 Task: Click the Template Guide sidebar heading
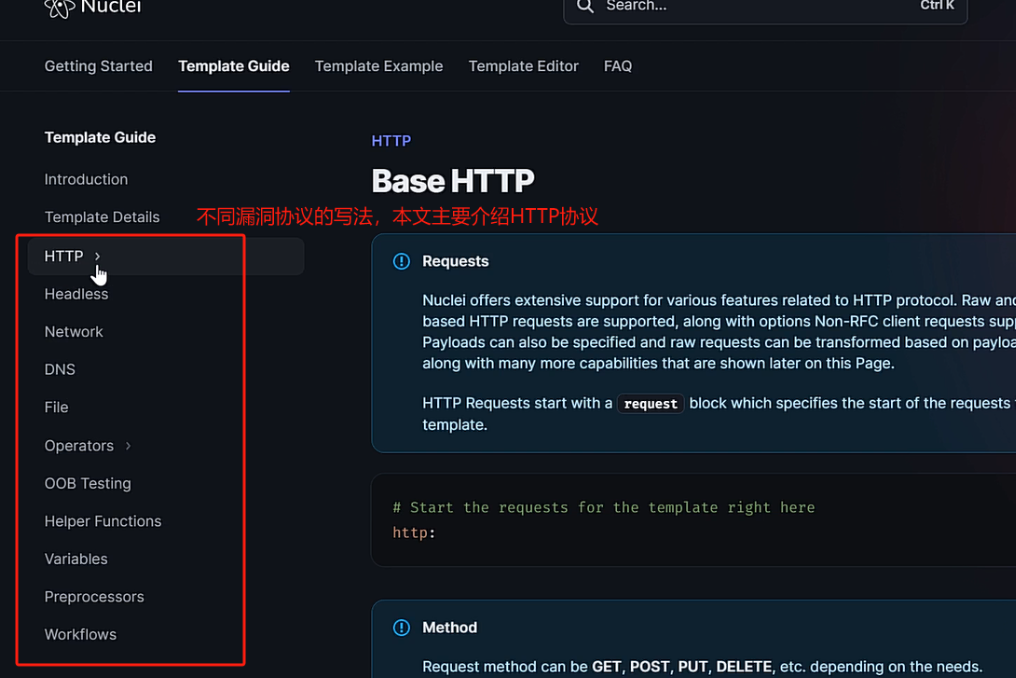click(x=100, y=137)
